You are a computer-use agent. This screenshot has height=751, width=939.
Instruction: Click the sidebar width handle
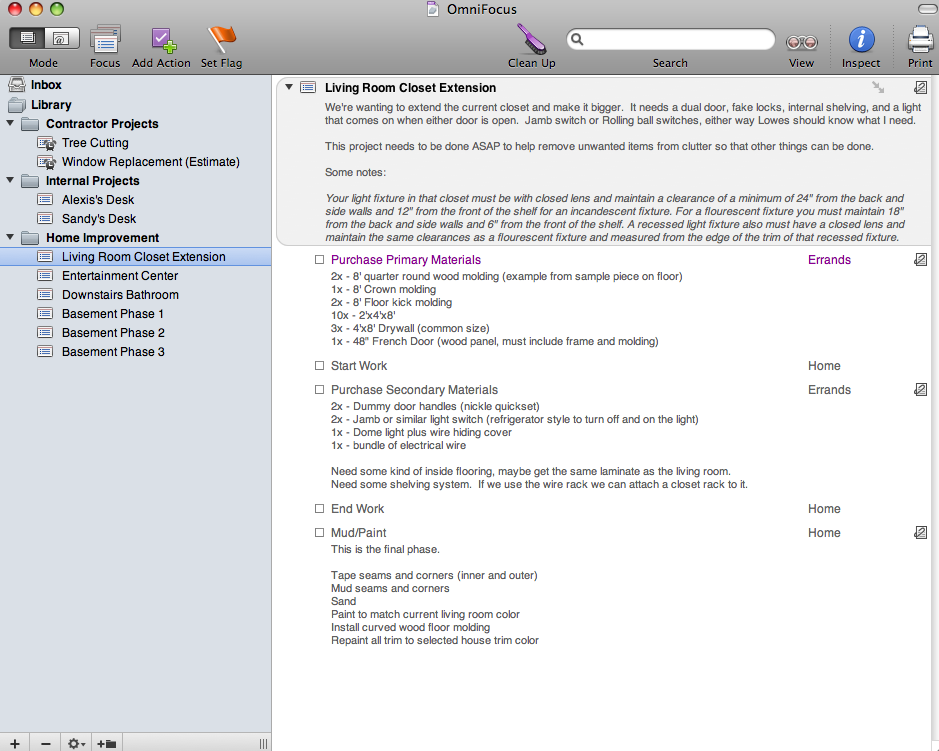(263, 743)
